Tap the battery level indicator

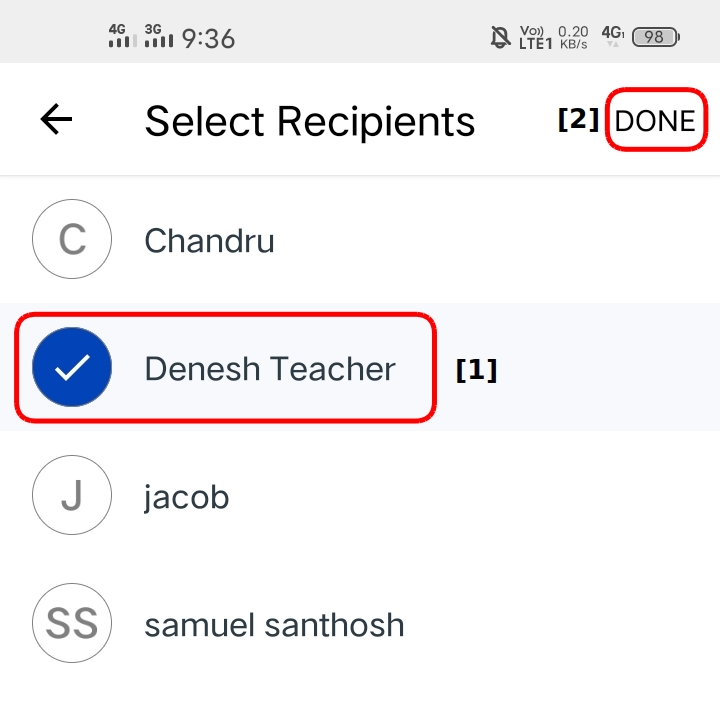coord(656,38)
